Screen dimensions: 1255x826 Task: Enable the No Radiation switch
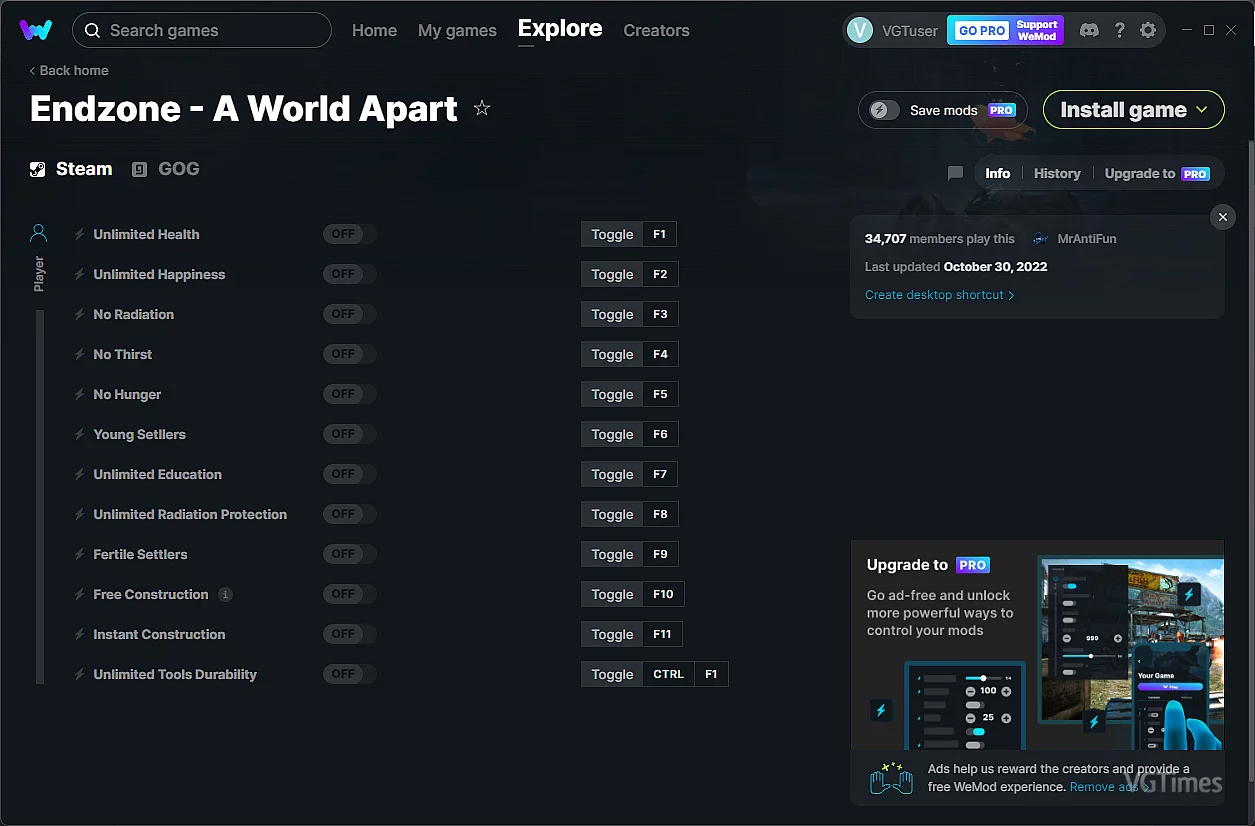pos(349,314)
